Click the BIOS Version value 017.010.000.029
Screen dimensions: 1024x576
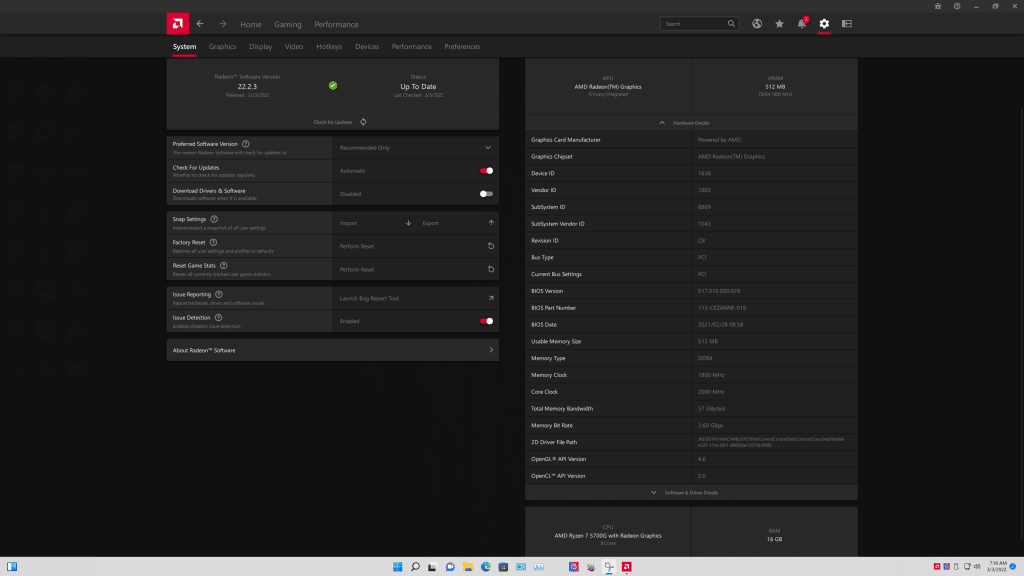pos(718,291)
